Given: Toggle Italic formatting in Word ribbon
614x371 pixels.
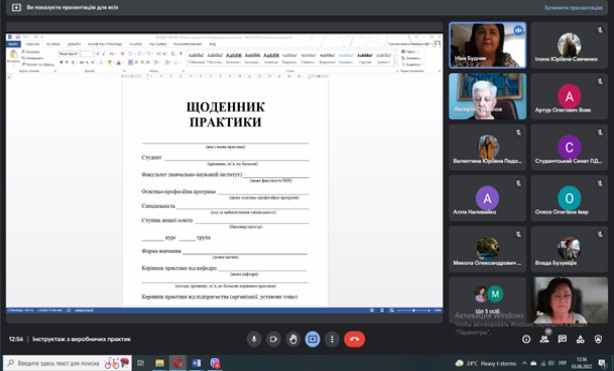Looking at the screenshot, I should [x=67, y=63].
